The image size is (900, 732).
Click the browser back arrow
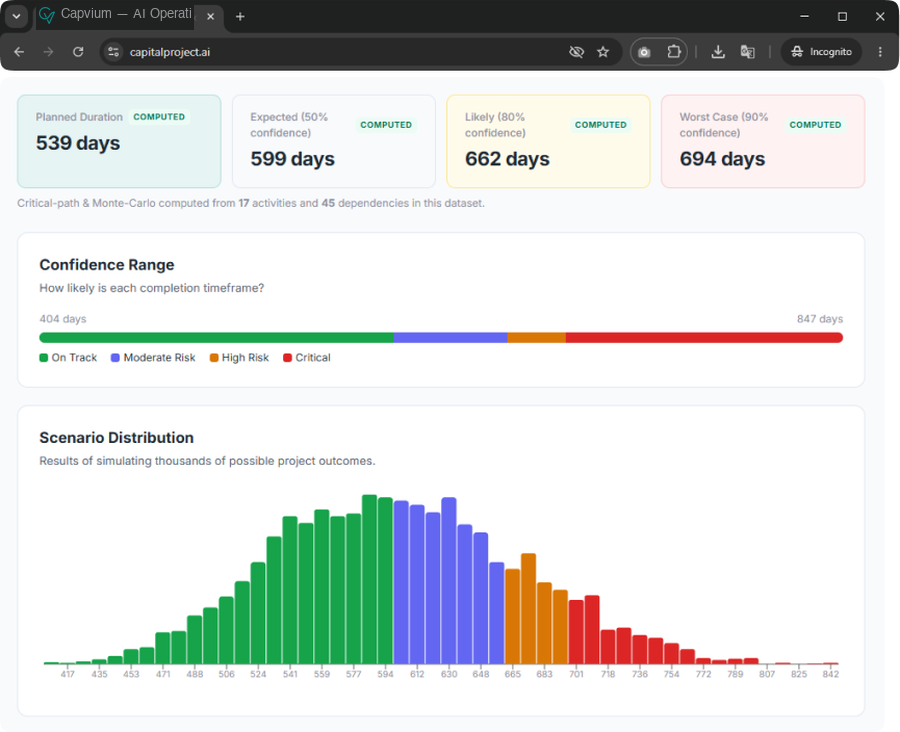(x=19, y=52)
